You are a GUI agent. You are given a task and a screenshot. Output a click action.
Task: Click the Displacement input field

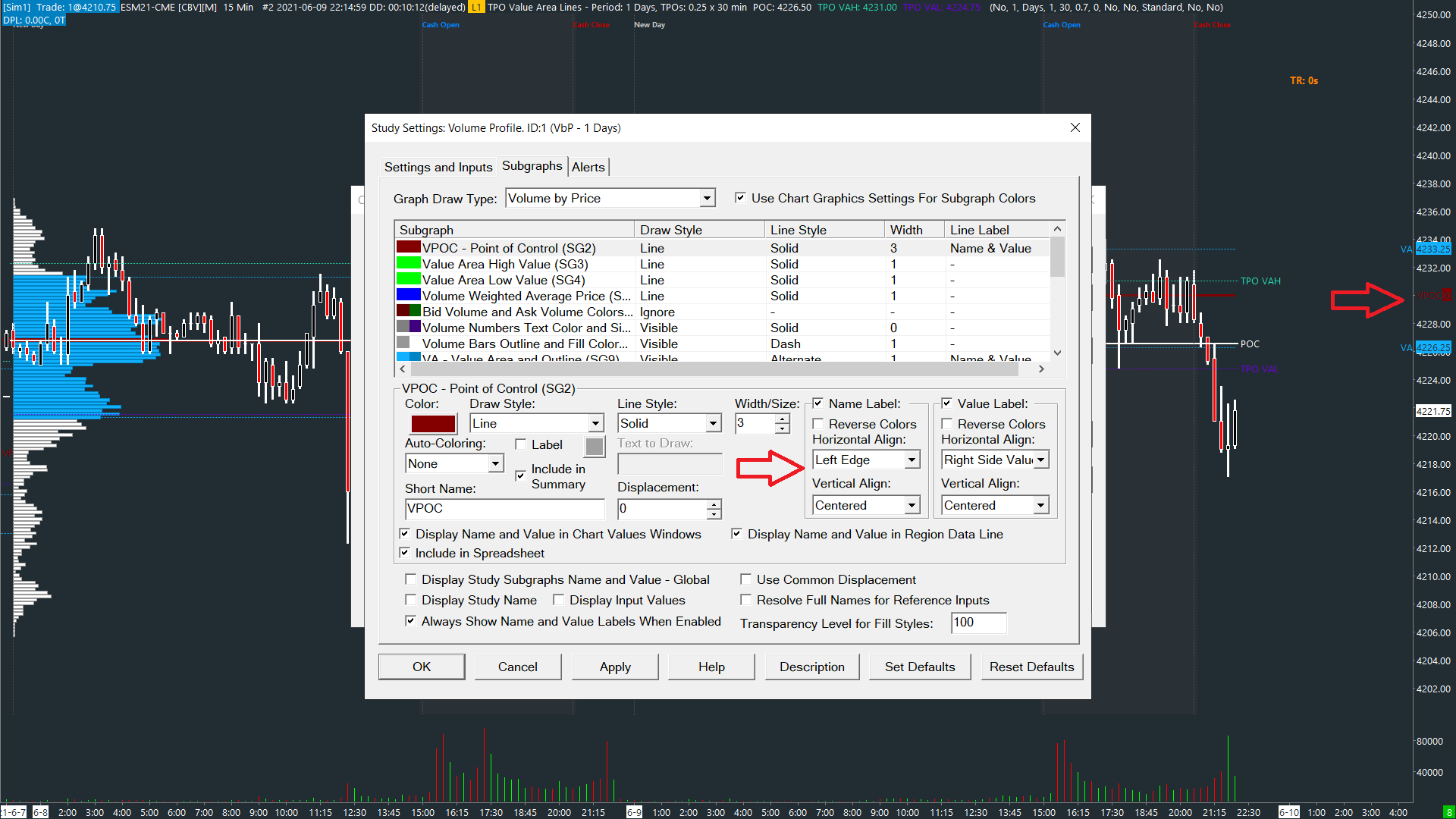pos(663,508)
